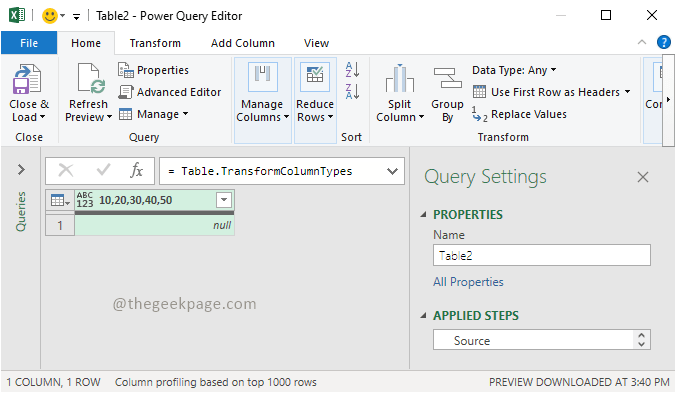
Task: Open Customize Quick Access Toolbar arrow
Action: coord(76,17)
